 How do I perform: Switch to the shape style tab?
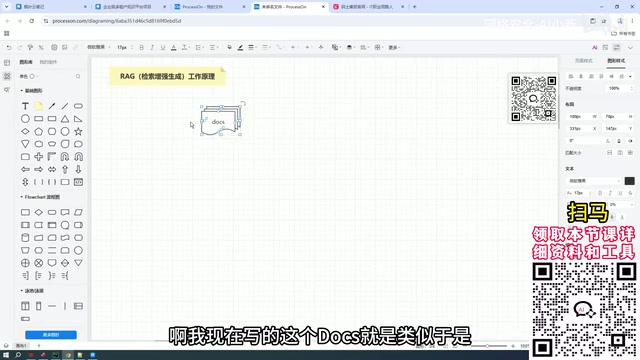pos(616,61)
